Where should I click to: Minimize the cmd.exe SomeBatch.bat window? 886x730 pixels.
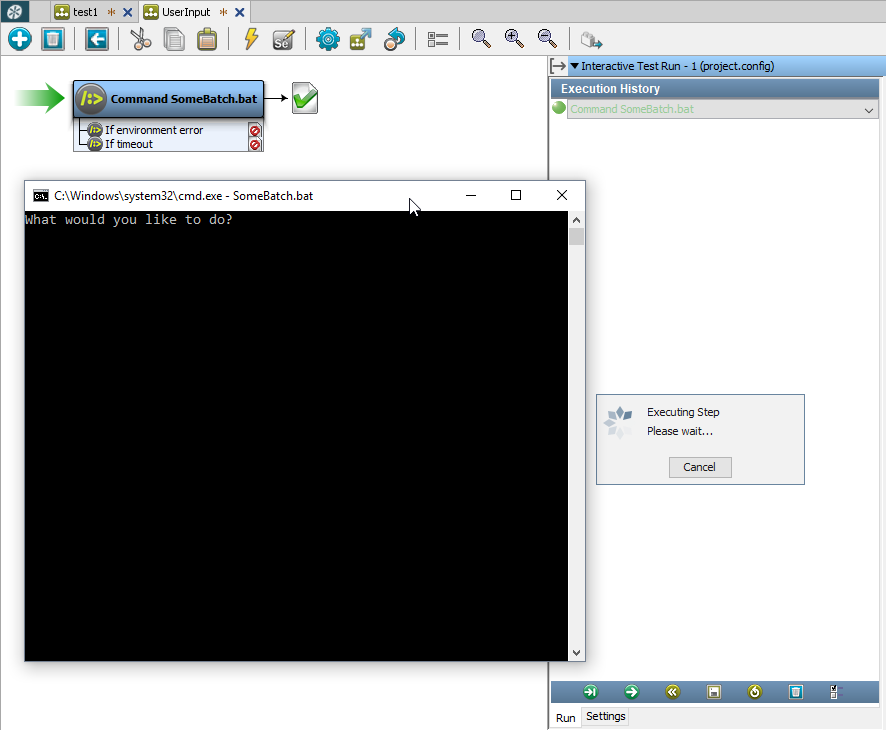pyautogui.click(x=471, y=195)
